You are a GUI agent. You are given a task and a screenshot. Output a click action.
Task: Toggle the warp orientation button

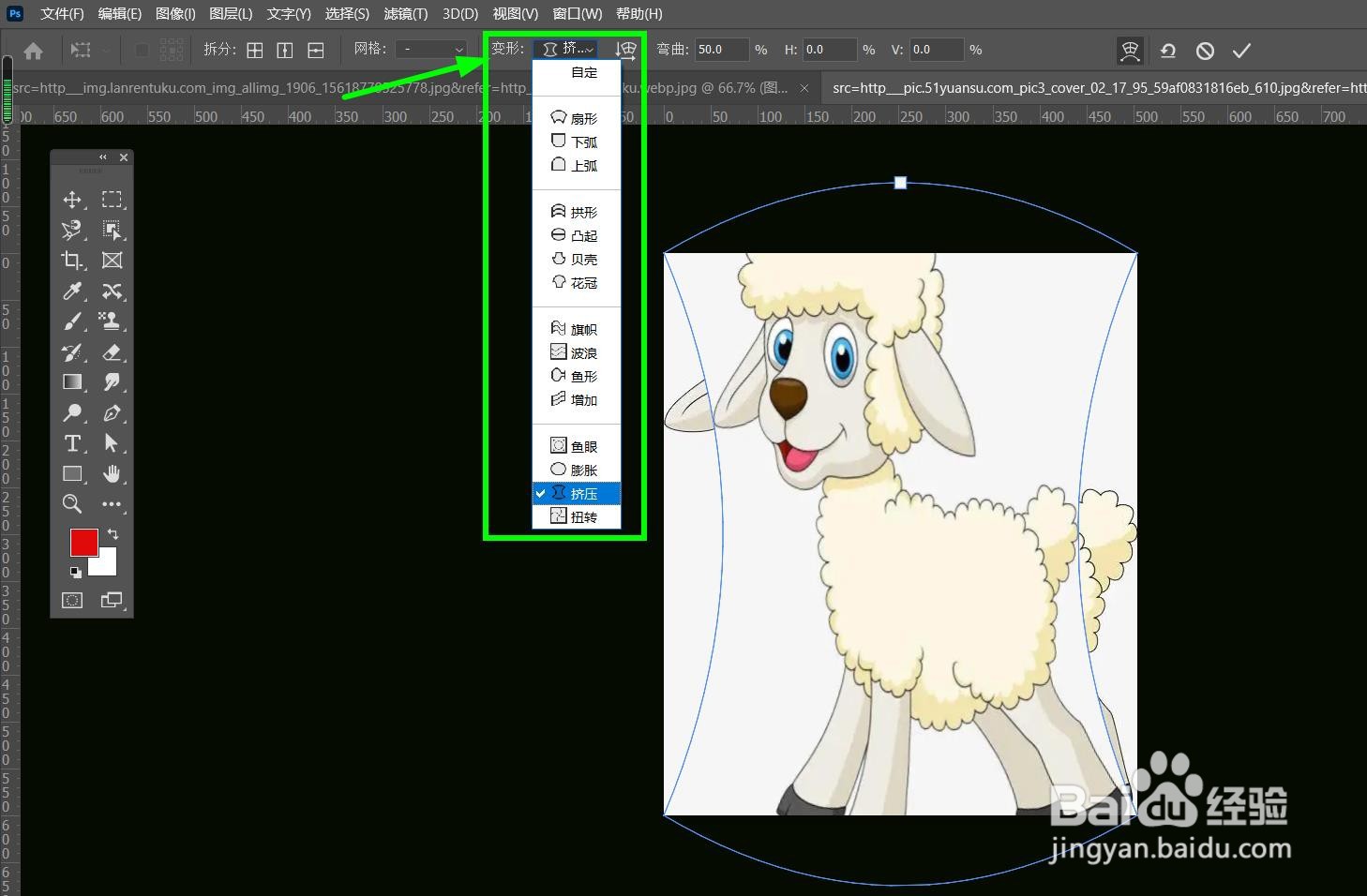625,50
